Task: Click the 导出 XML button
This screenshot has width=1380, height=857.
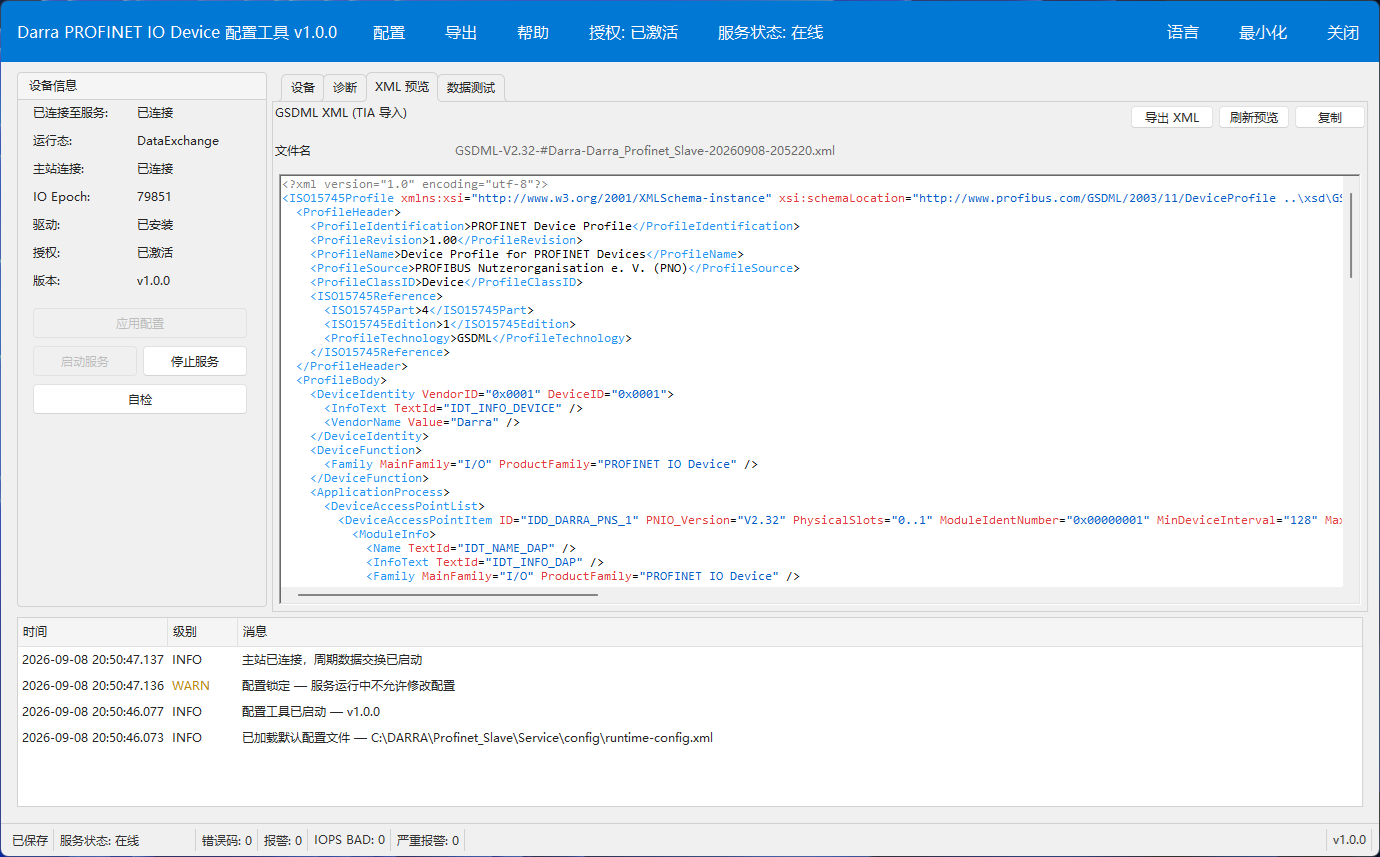Action: point(1172,117)
